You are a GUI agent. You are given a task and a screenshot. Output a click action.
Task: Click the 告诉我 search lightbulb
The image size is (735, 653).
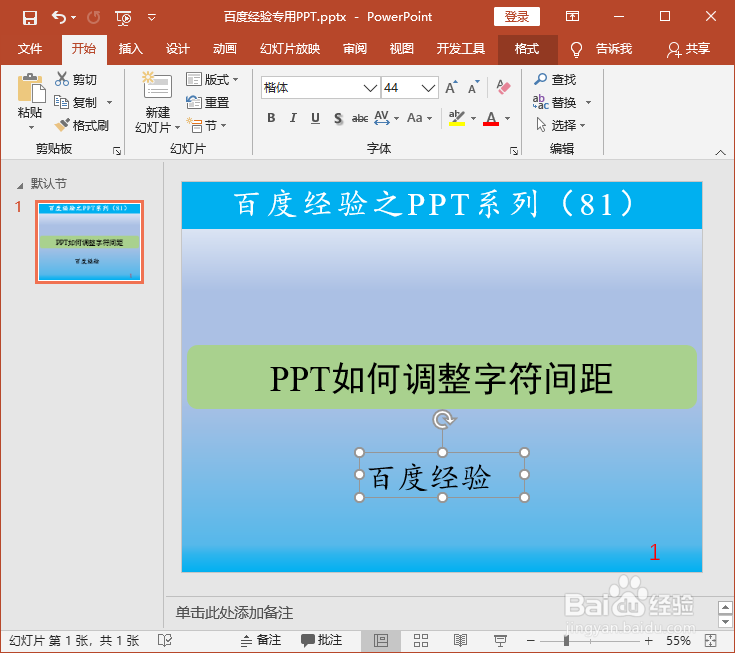(576, 49)
